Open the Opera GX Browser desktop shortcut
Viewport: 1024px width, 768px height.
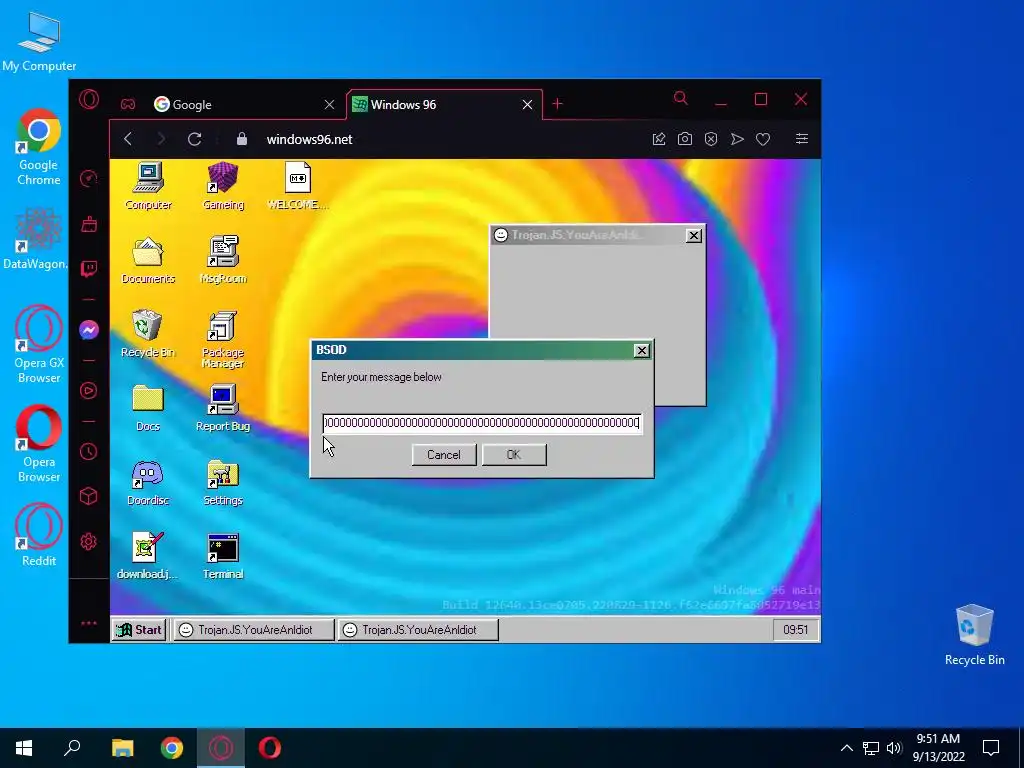39,345
